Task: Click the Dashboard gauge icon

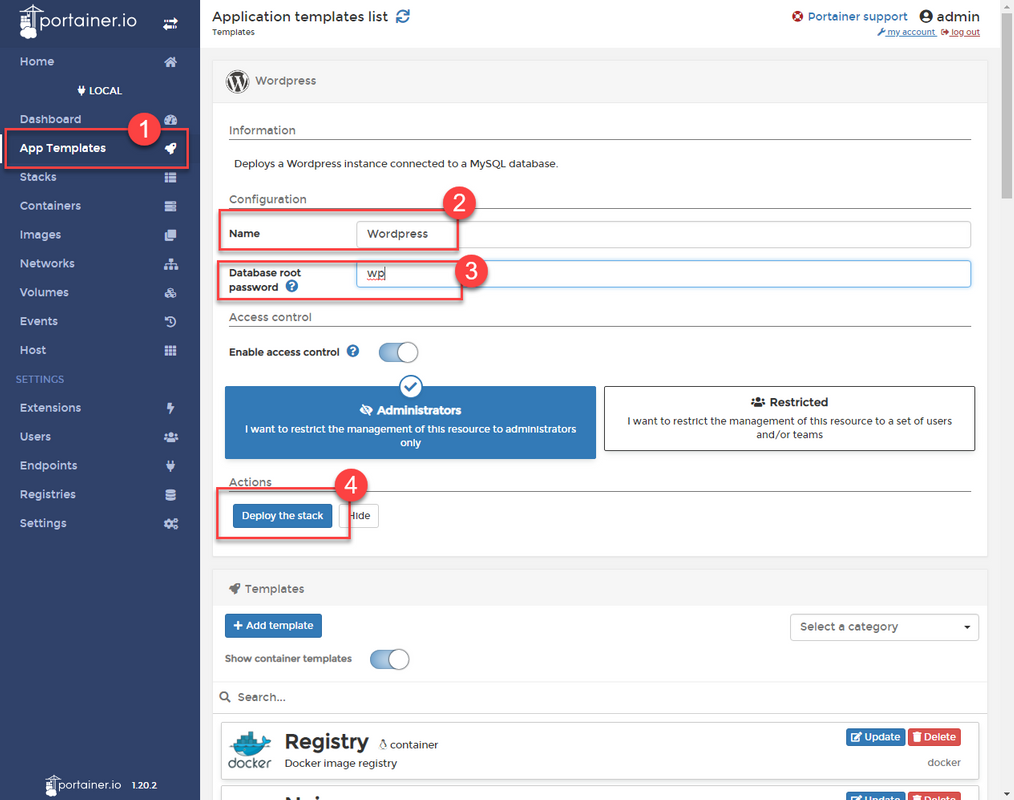Action: coord(170,120)
